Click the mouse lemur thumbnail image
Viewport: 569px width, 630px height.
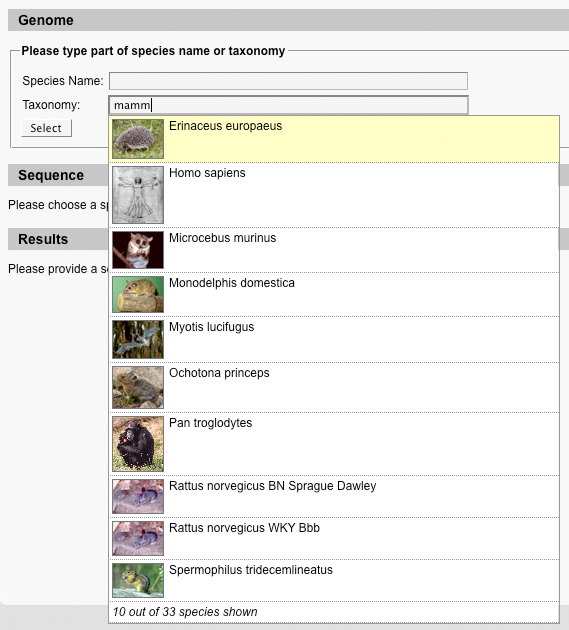pos(138,250)
